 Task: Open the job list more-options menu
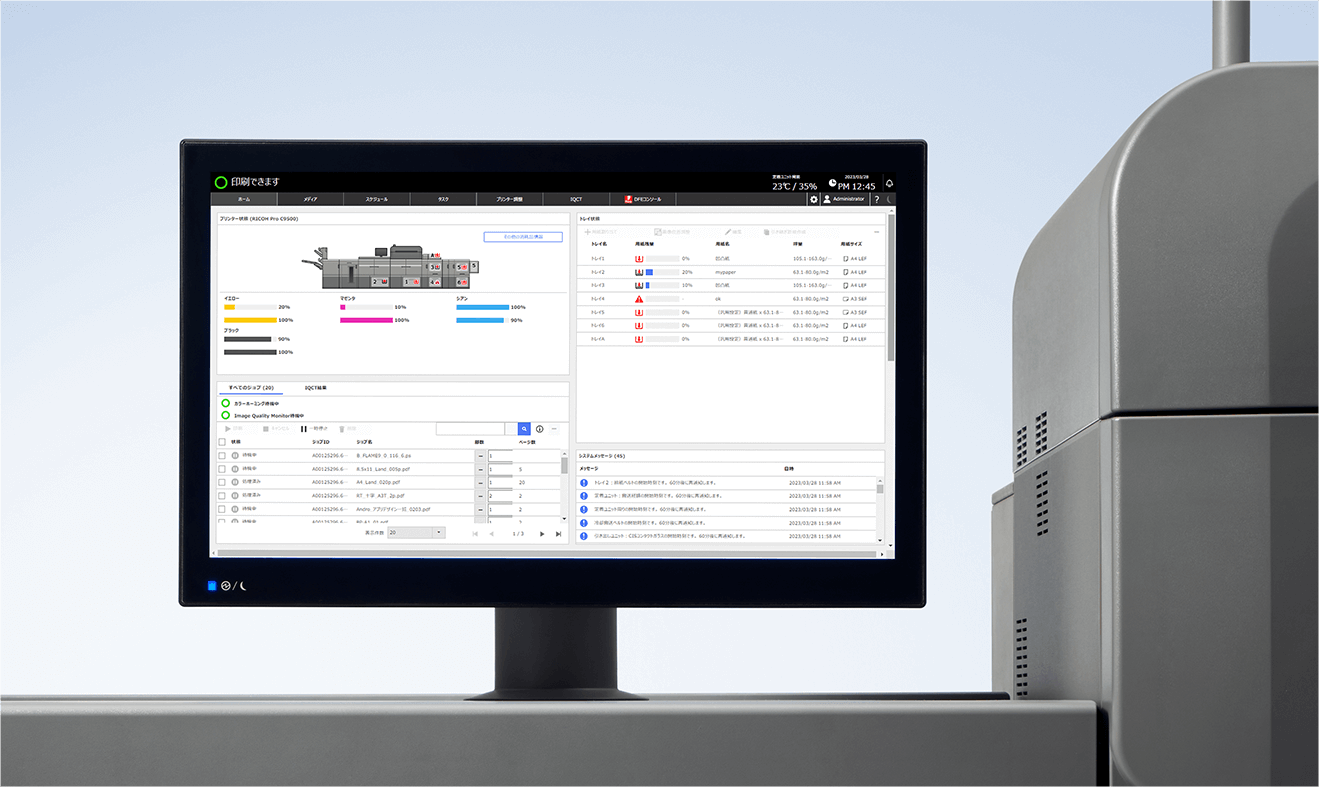[555, 429]
